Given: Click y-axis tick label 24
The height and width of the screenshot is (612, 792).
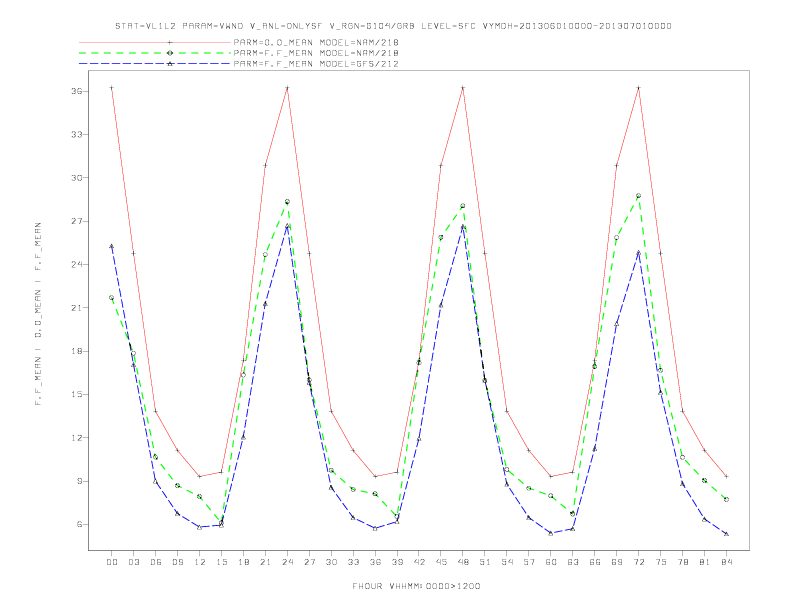Looking at the screenshot, I should coord(77,265).
